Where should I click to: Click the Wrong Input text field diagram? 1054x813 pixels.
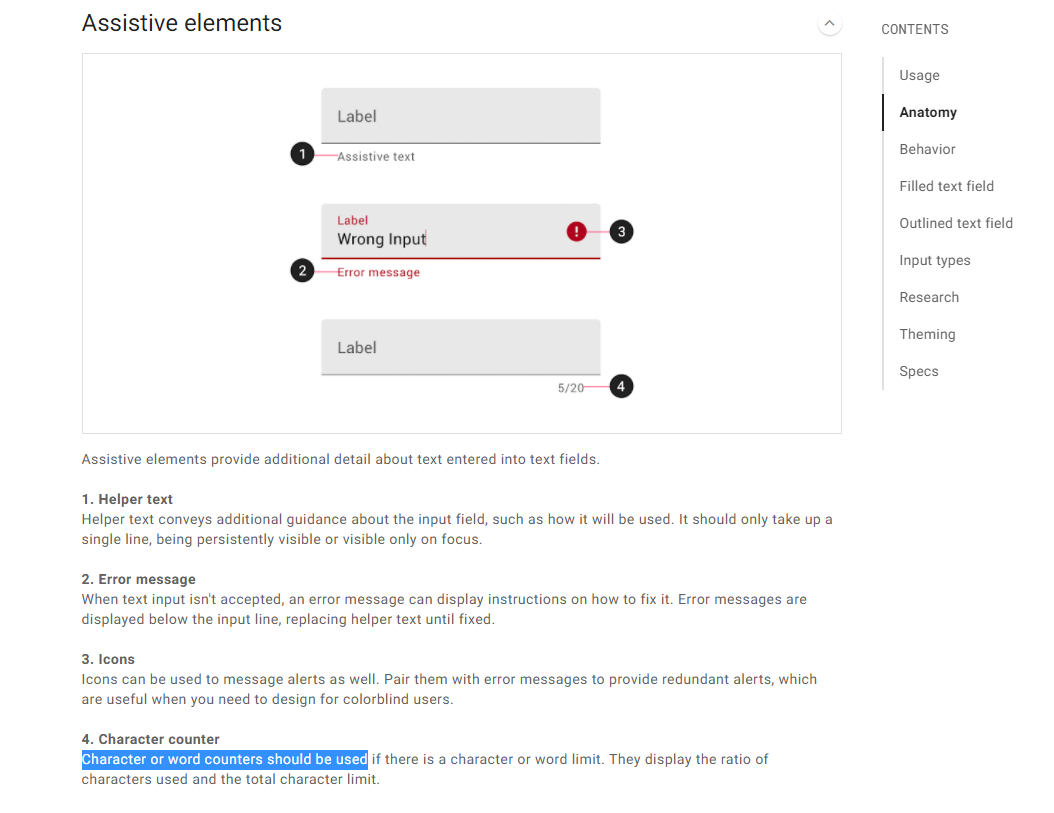point(460,231)
